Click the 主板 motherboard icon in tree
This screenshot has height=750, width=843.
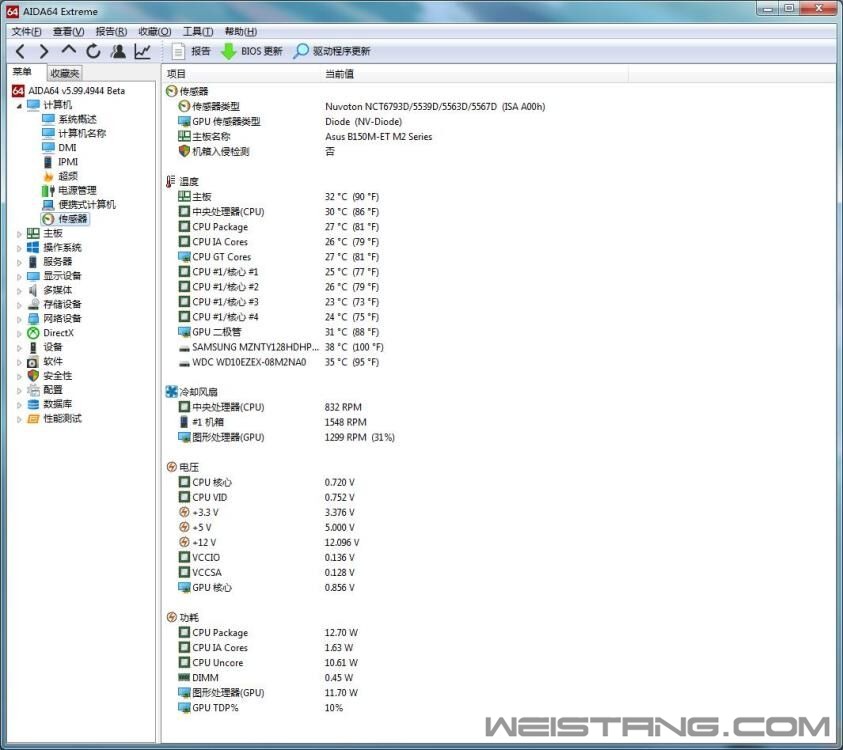[x=33, y=233]
